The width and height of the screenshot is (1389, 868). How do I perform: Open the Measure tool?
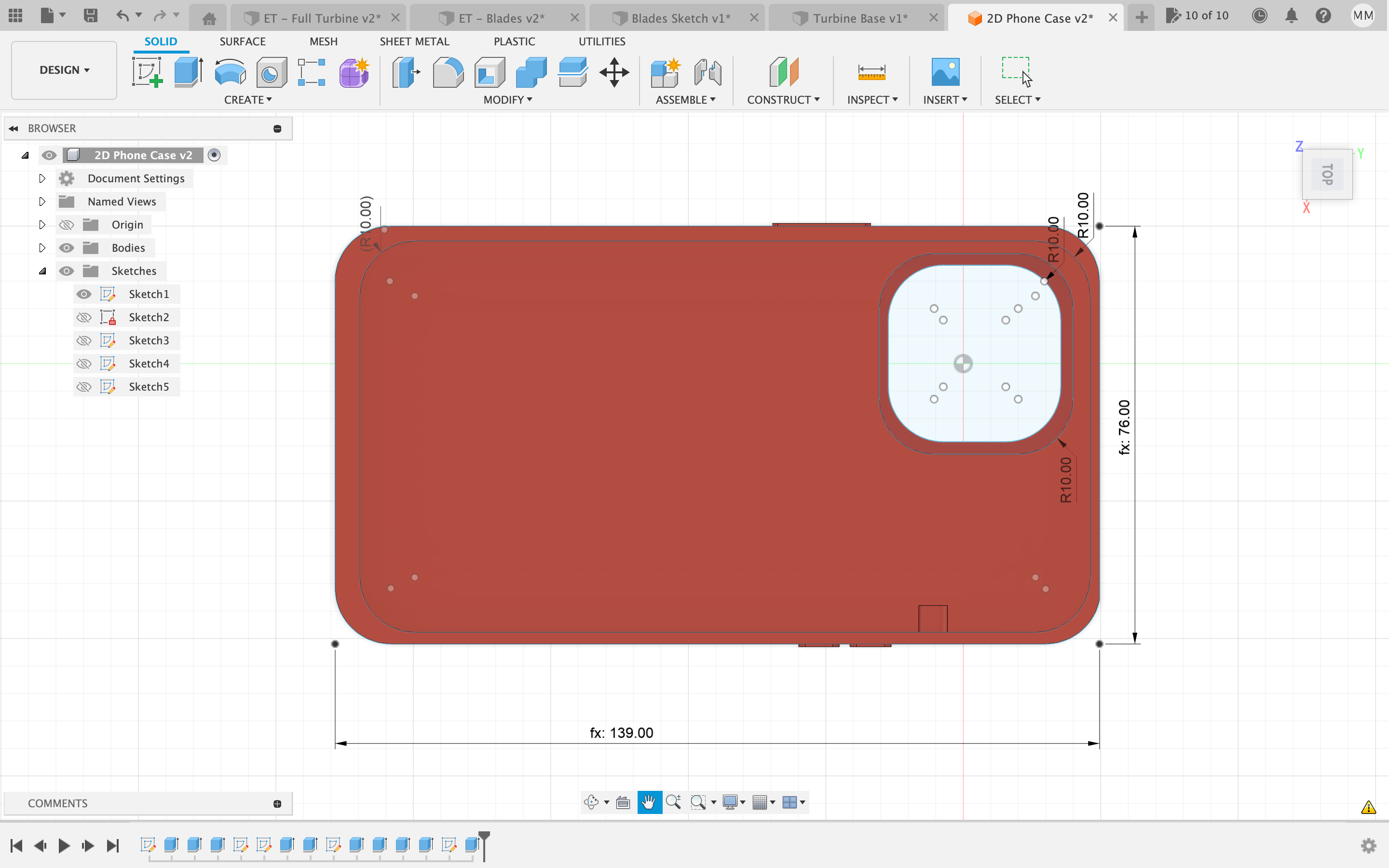872,72
